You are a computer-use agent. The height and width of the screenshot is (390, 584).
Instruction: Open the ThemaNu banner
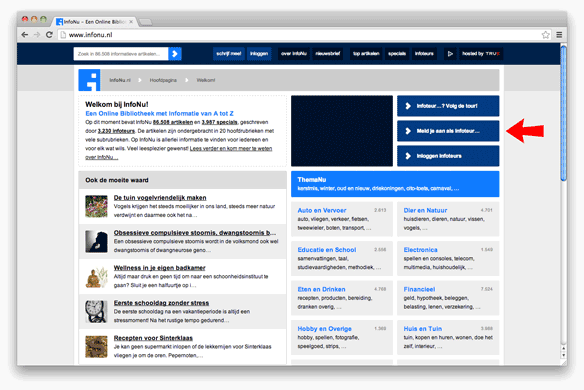pyautogui.click(x=395, y=184)
